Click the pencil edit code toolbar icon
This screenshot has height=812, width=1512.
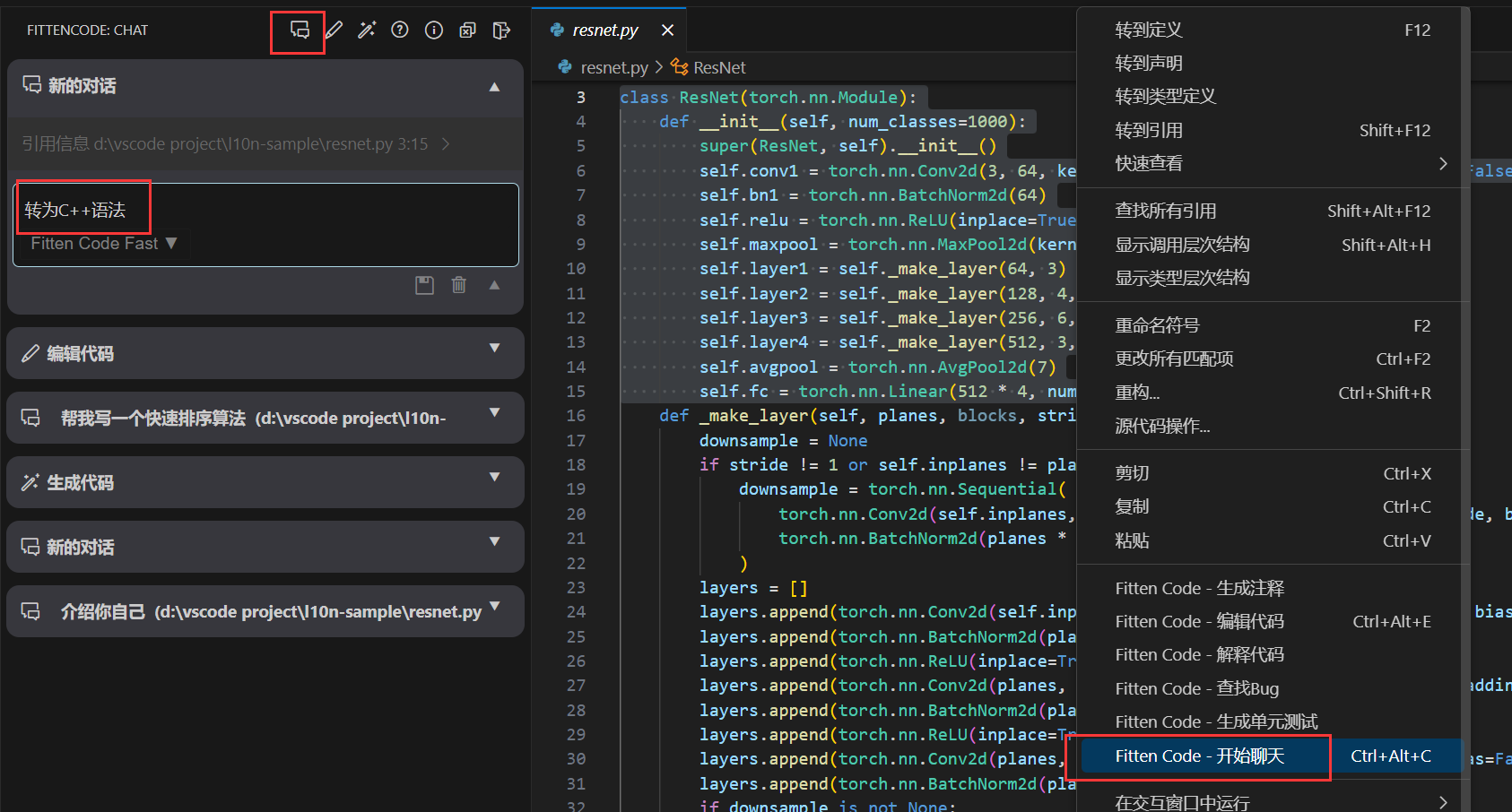tap(334, 30)
